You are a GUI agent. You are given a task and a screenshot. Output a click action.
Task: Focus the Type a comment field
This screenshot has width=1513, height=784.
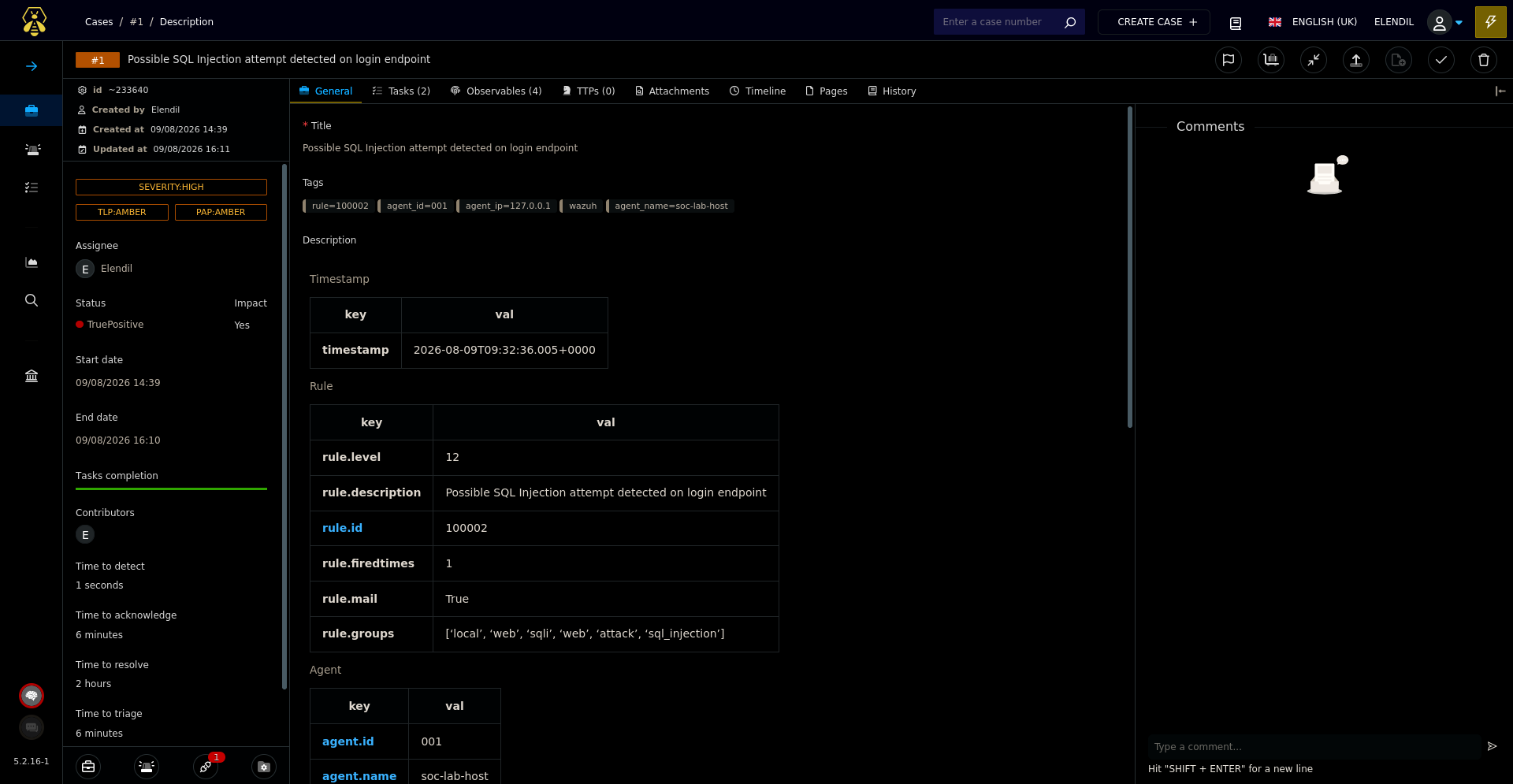click(x=1314, y=747)
